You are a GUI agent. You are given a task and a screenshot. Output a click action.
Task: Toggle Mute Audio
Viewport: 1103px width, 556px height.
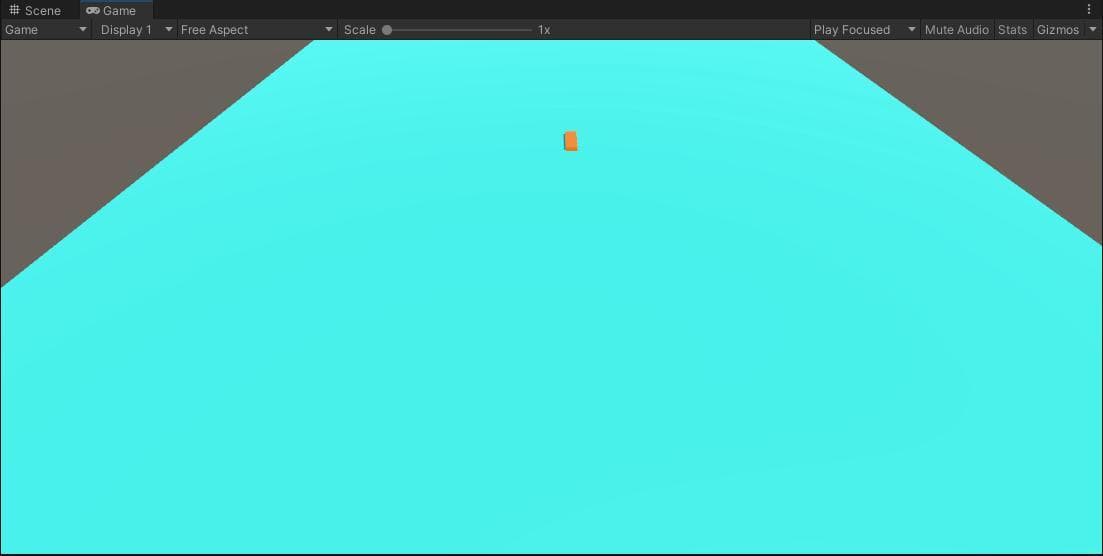[x=957, y=30]
